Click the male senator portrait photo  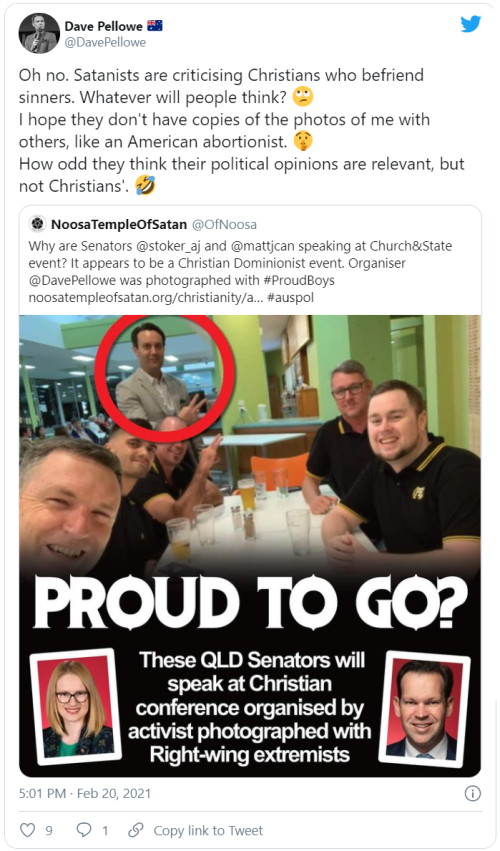[x=425, y=709]
